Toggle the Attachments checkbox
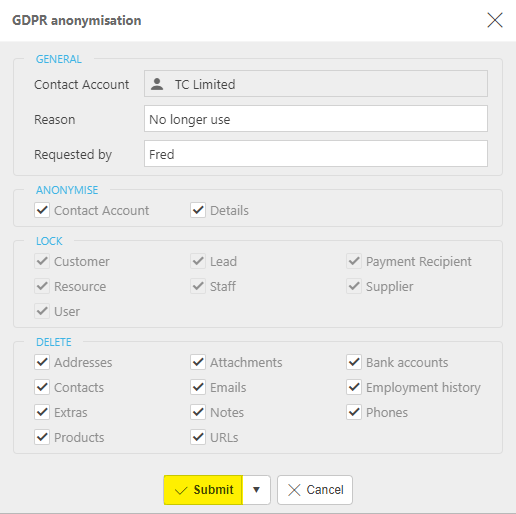The image size is (516, 514). (198, 362)
